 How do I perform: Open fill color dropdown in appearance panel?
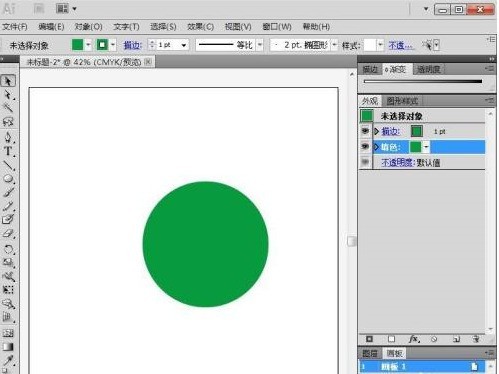(x=426, y=147)
